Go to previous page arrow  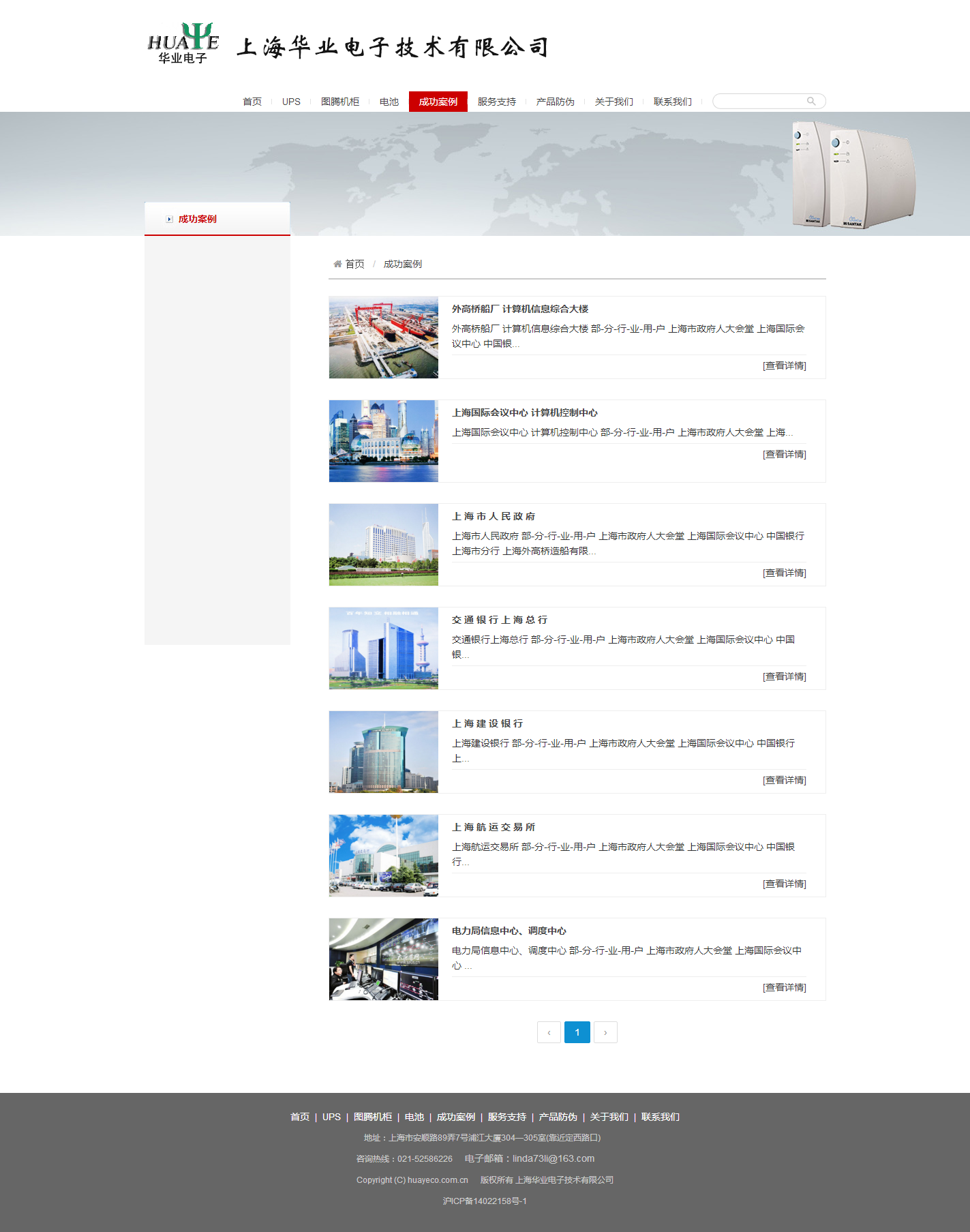click(549, 1032)
